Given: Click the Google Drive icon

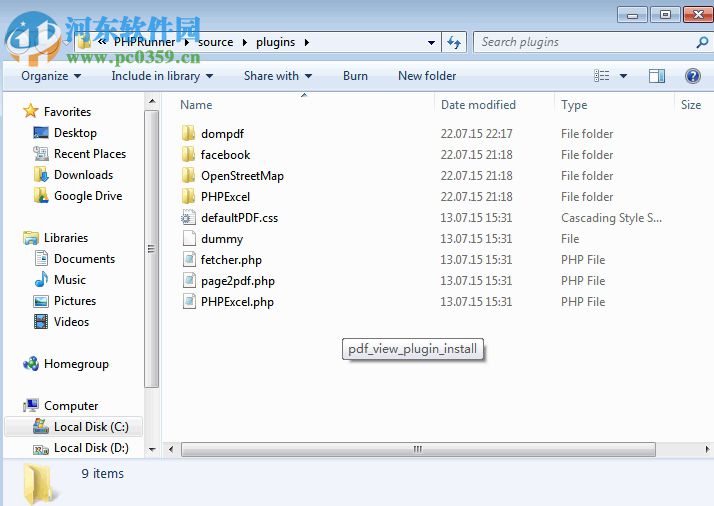Looking at the screenshot, I should [x=41, y=195].
